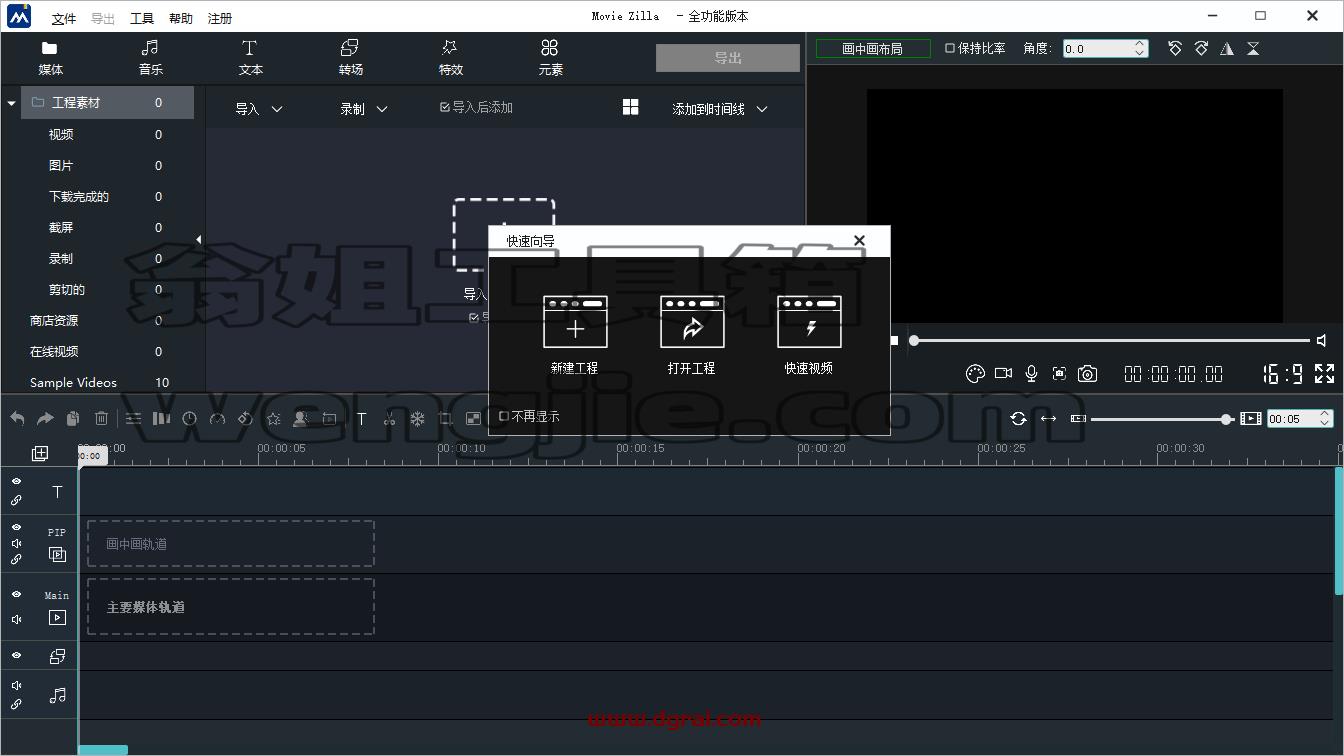Click the flip horizontal icon in preview toolbar

(x=1227, y=48)
